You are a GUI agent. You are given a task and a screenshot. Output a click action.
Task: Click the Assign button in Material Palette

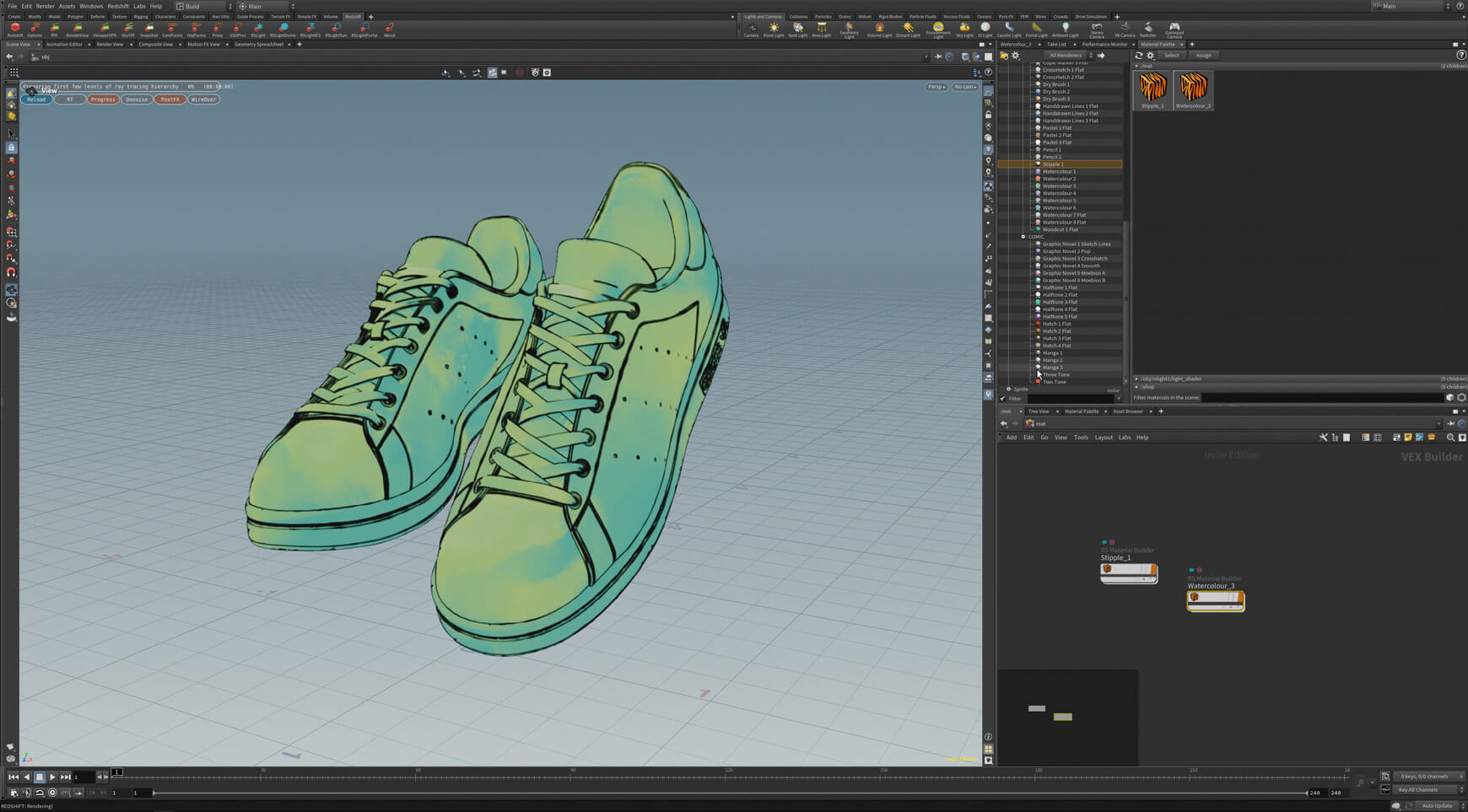pos(1204,55)
